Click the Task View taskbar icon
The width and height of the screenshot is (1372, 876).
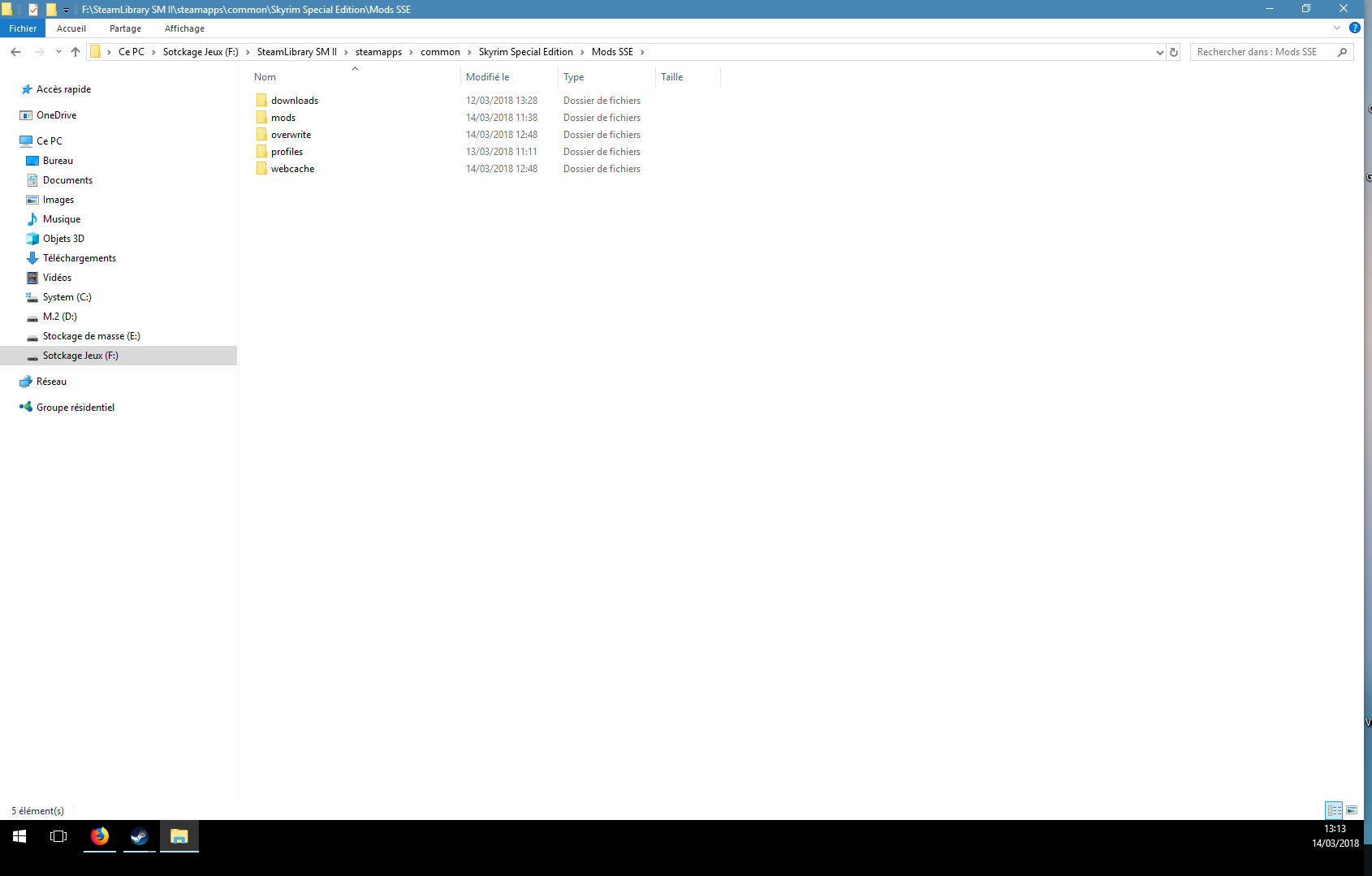coord(58,836)
